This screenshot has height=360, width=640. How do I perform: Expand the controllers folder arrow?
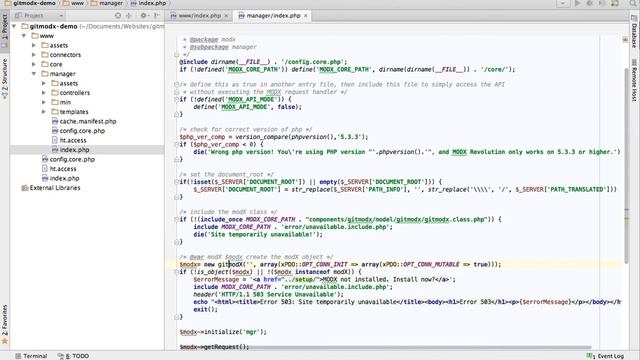(x=44, y=93)
